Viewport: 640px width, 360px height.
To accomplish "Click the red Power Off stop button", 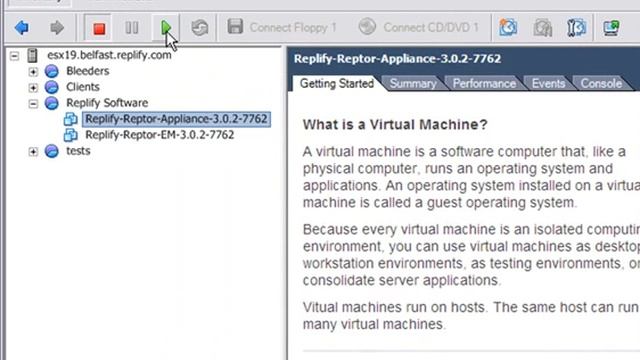I will coord(99,28).
